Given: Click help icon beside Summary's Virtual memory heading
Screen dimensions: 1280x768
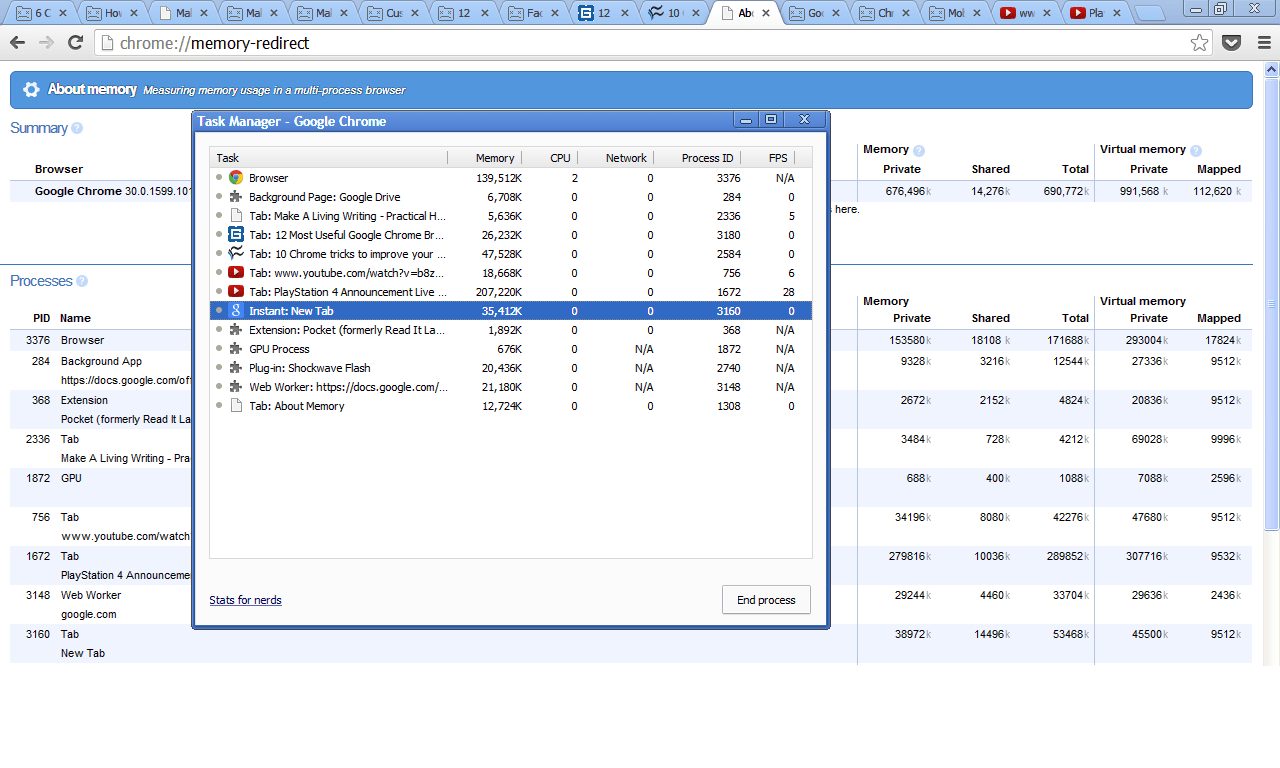Looking at the screenshot, I should point(1196,150).
